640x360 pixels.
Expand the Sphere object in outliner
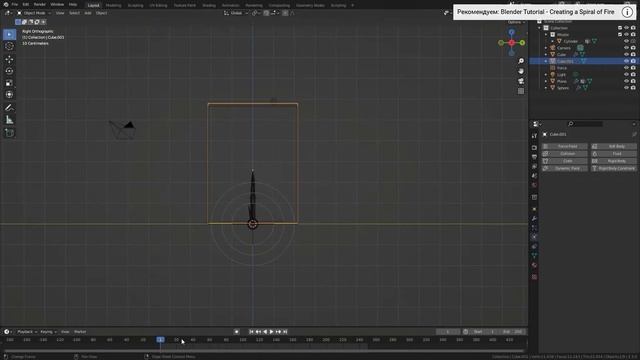pyautogui.click(x=546, y=88)
